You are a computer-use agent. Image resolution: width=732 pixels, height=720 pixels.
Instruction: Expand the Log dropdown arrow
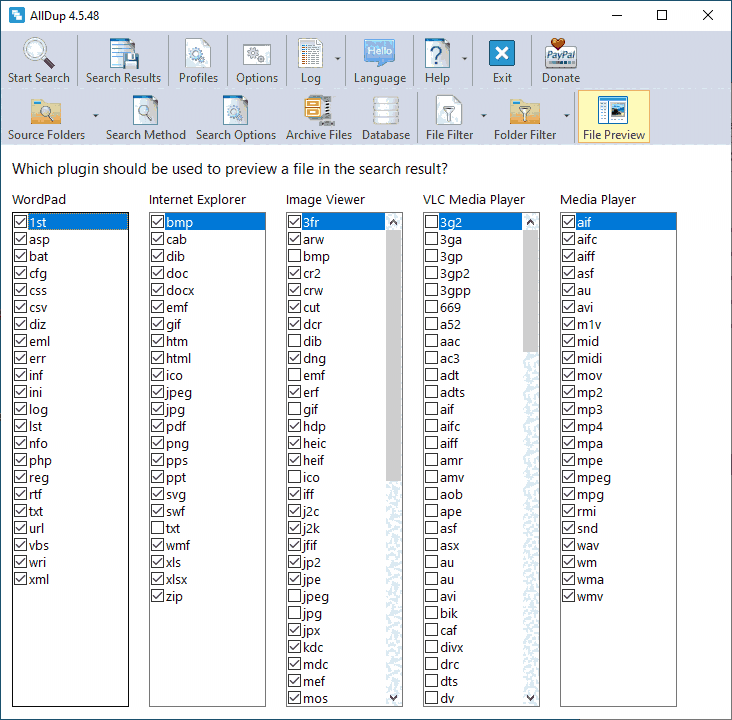pyautogui.click(x=338, y=58)
